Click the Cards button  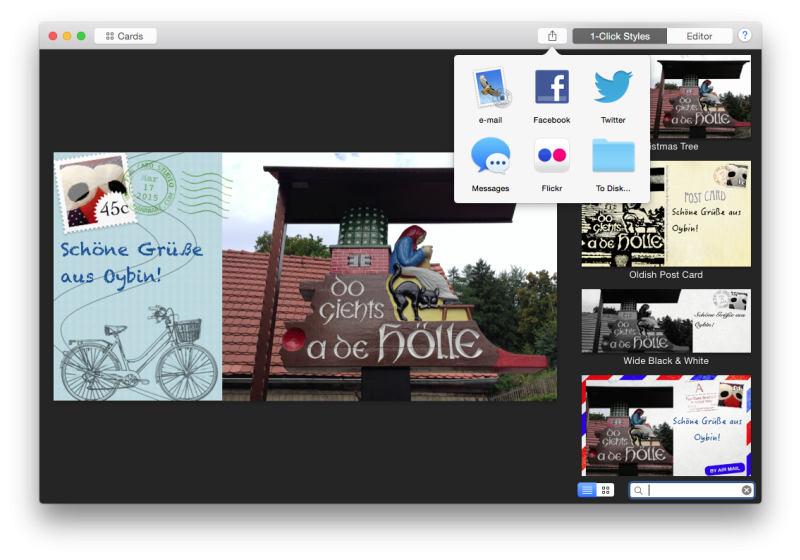tap(125, 36)
